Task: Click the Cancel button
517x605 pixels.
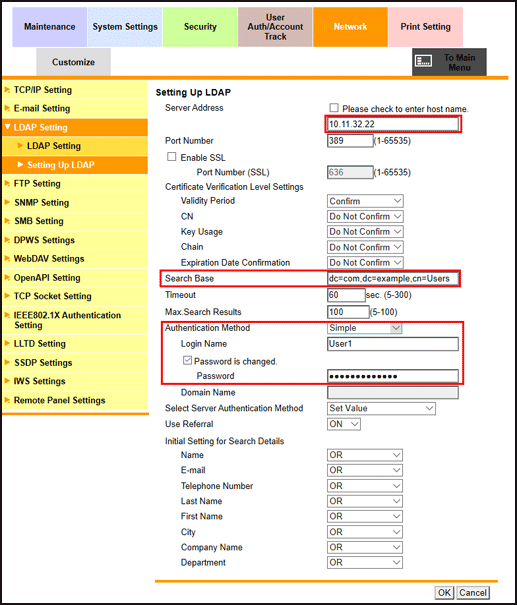Action: pyautogui.click(x=473, y=593)
